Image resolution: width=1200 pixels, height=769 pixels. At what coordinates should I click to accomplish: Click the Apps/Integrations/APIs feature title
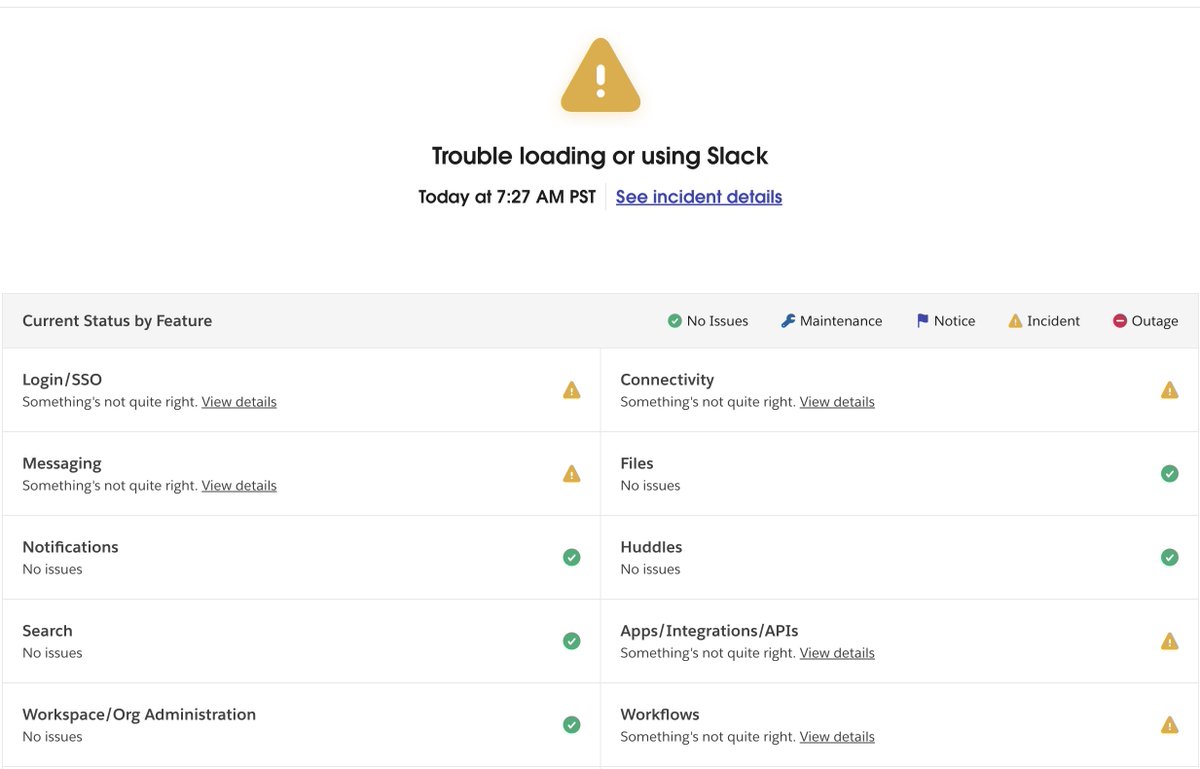click(709, 631)
